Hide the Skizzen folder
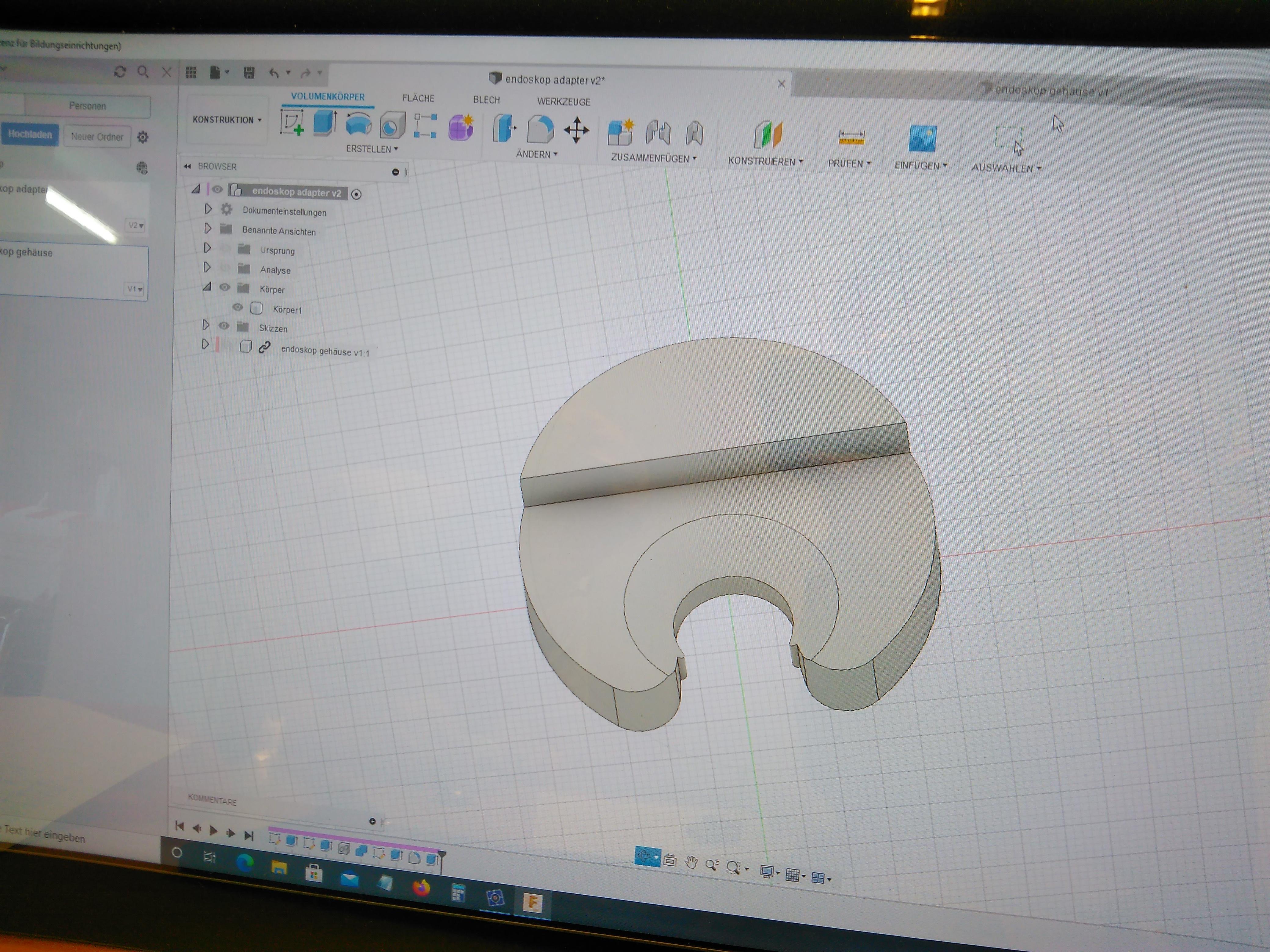The height and width of the screenshot is (952, 1270). [224, 325]
